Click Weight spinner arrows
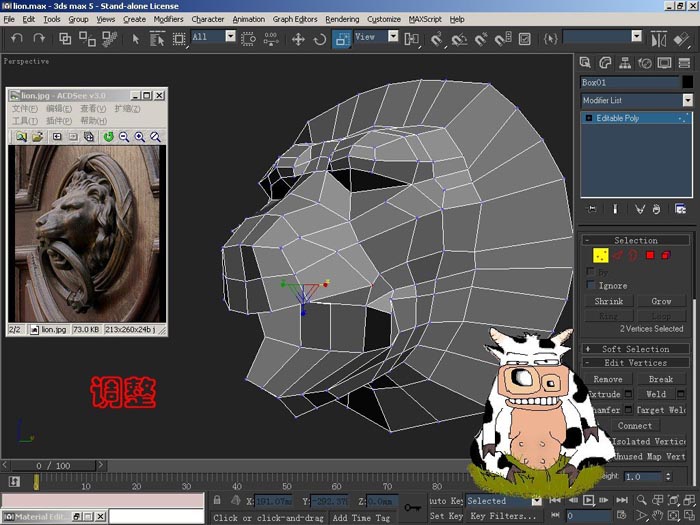This screenshot has height=525, width=700. (668, 476)
